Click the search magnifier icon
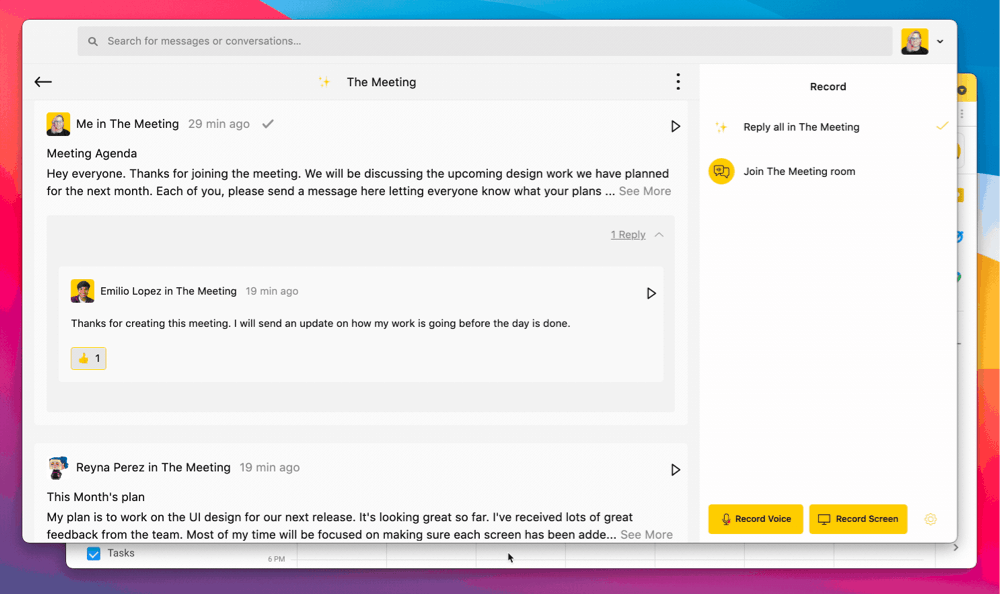Screen dimensions: 1000x594 coord(93,41)
